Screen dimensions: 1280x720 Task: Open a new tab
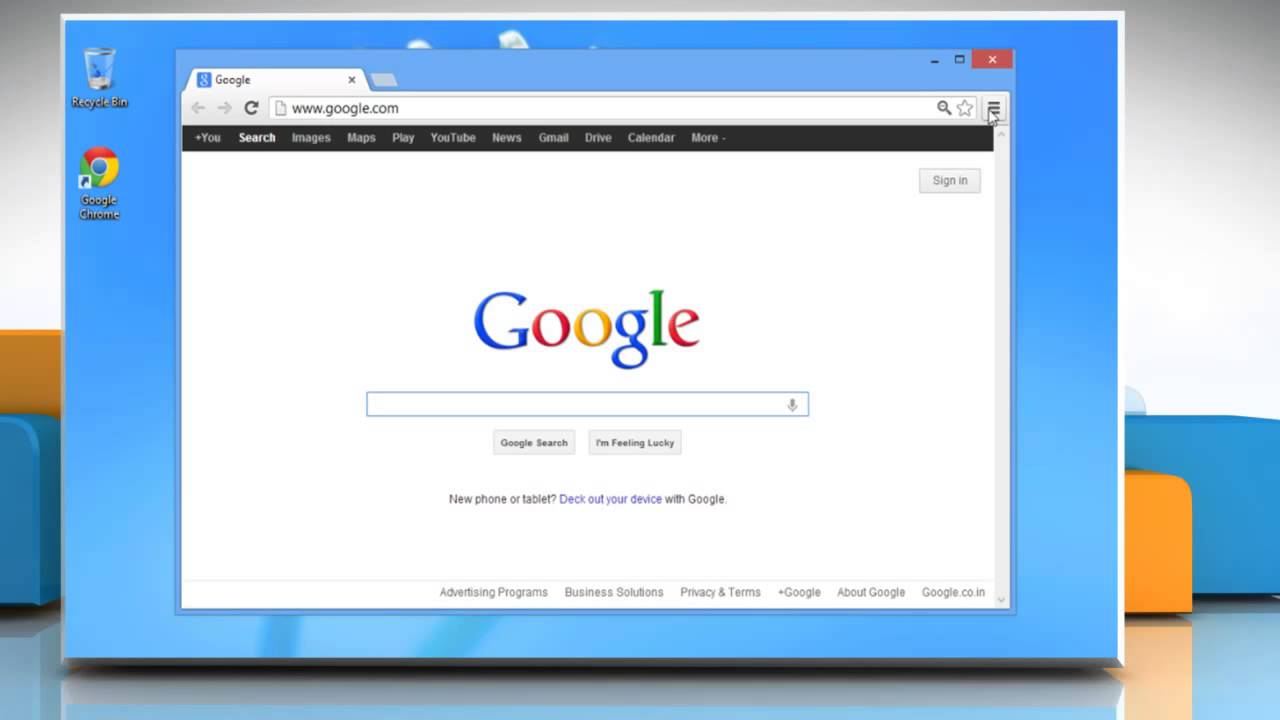click(x=383, y=80)
